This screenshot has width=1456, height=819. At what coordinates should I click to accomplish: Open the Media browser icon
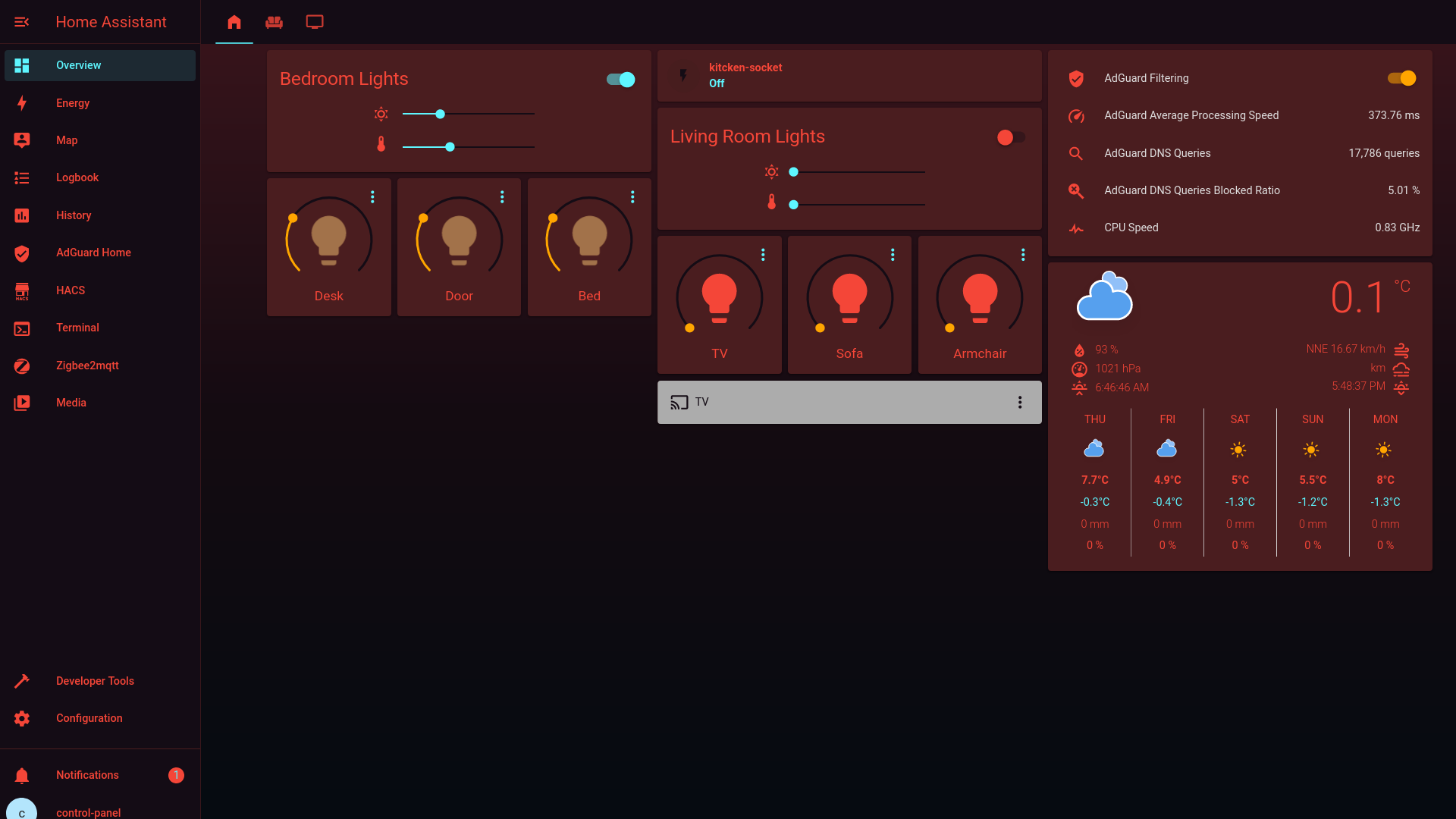pos(71,403)
